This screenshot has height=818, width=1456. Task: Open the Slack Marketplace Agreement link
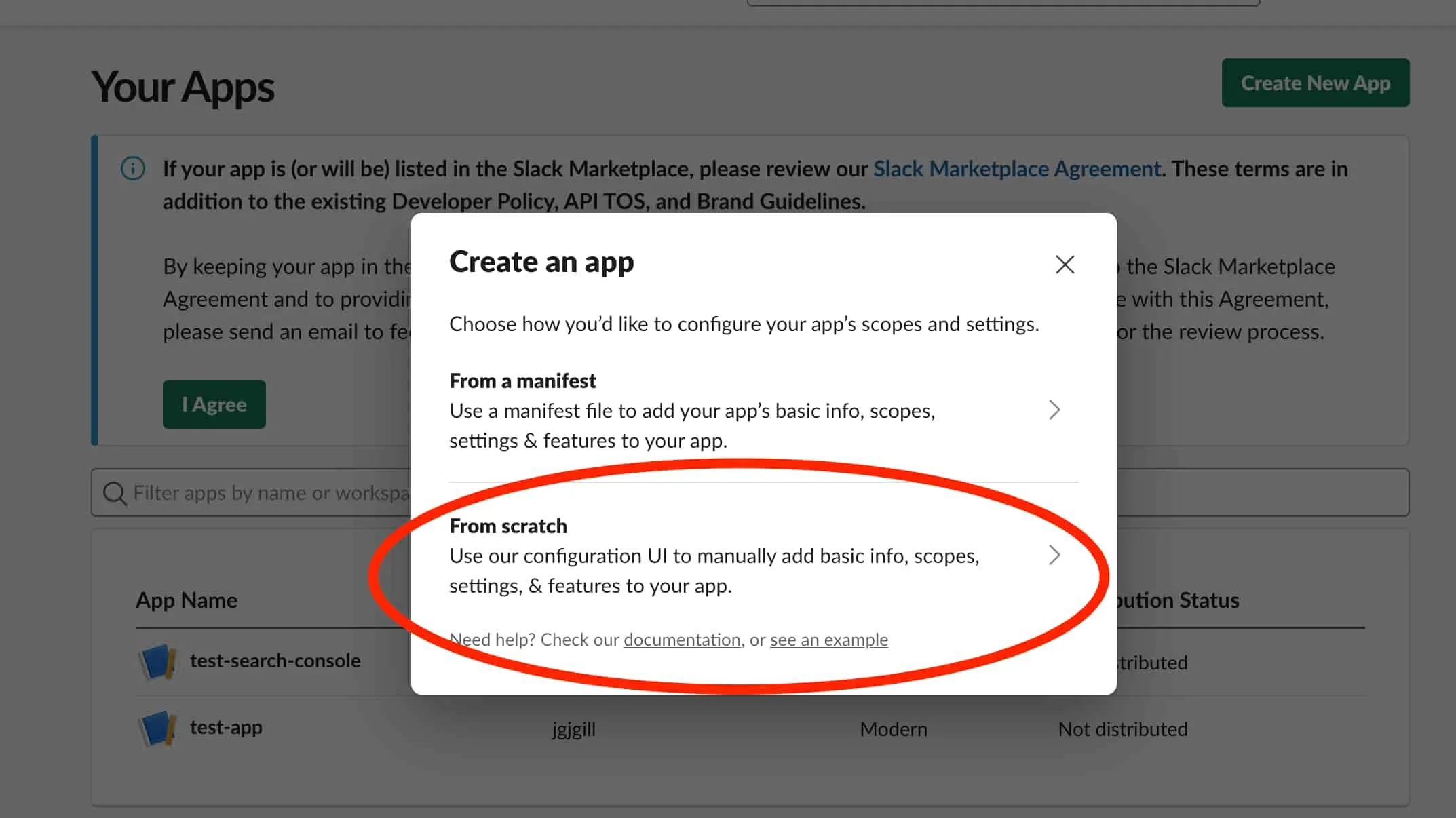[x=1016, y=169]
